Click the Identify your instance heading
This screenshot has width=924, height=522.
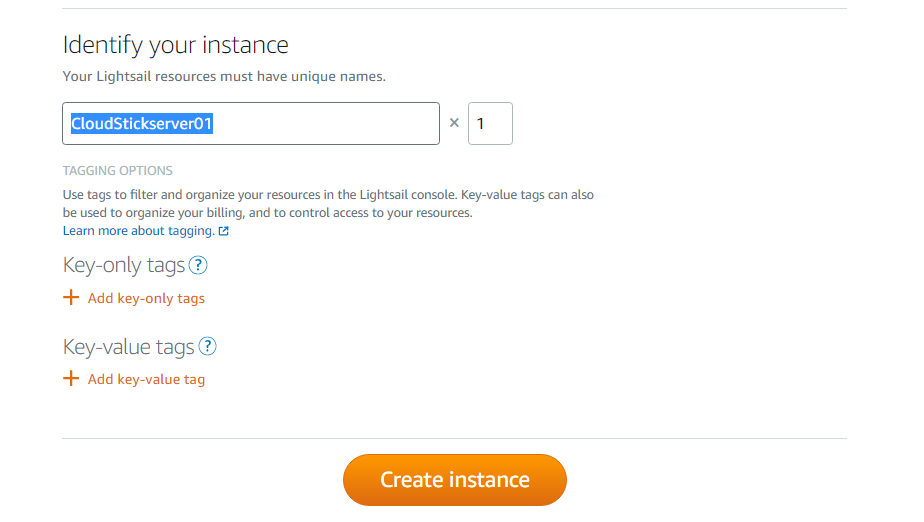pyautogui.click(x=175, y=45)
